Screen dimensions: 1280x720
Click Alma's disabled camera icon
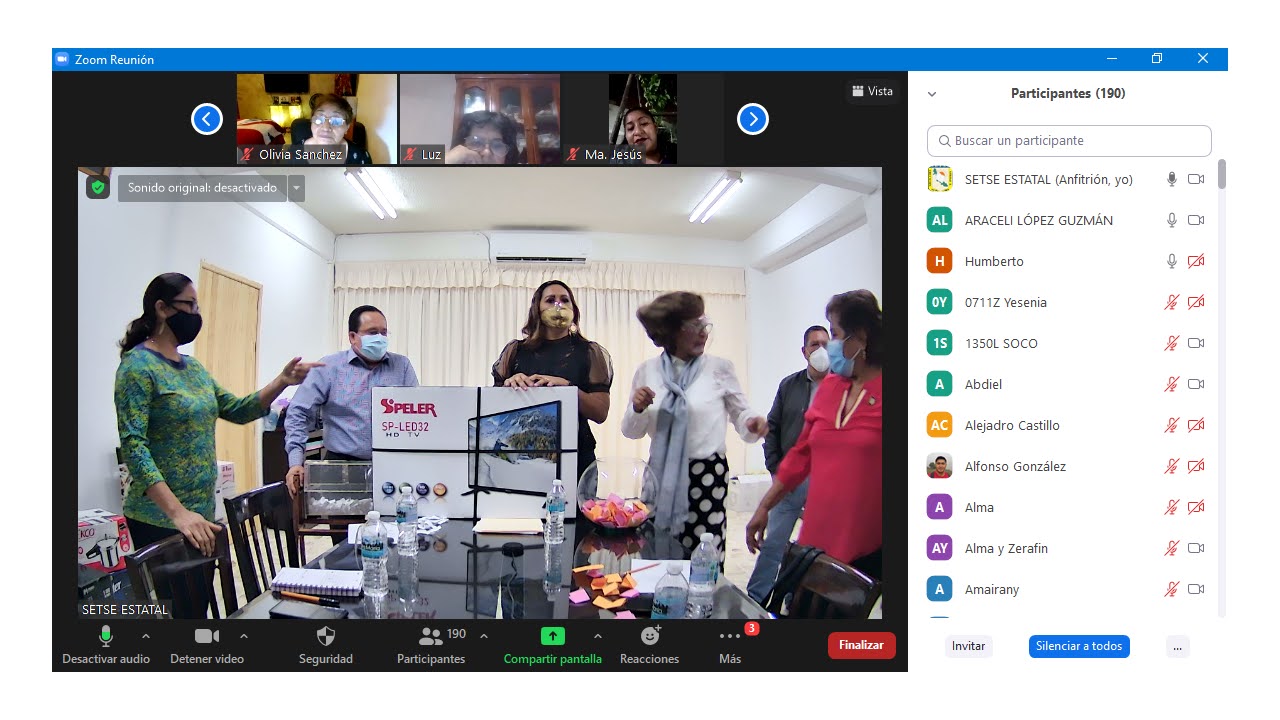pos(1196,507)
